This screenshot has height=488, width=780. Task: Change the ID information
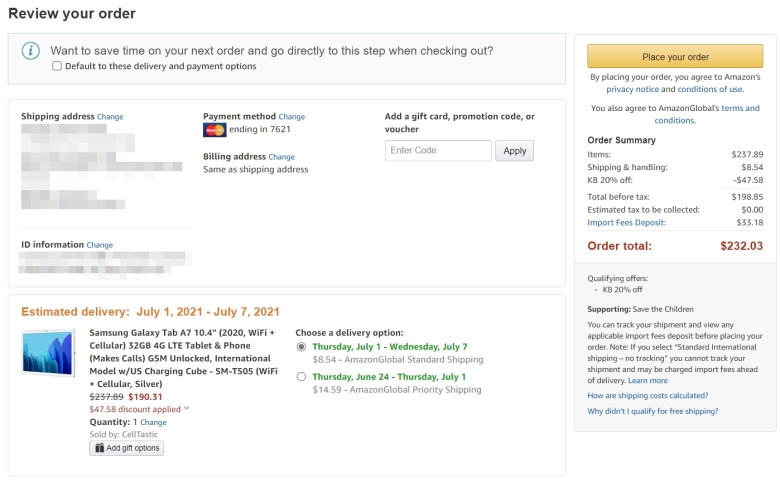(x=99, y=245)
